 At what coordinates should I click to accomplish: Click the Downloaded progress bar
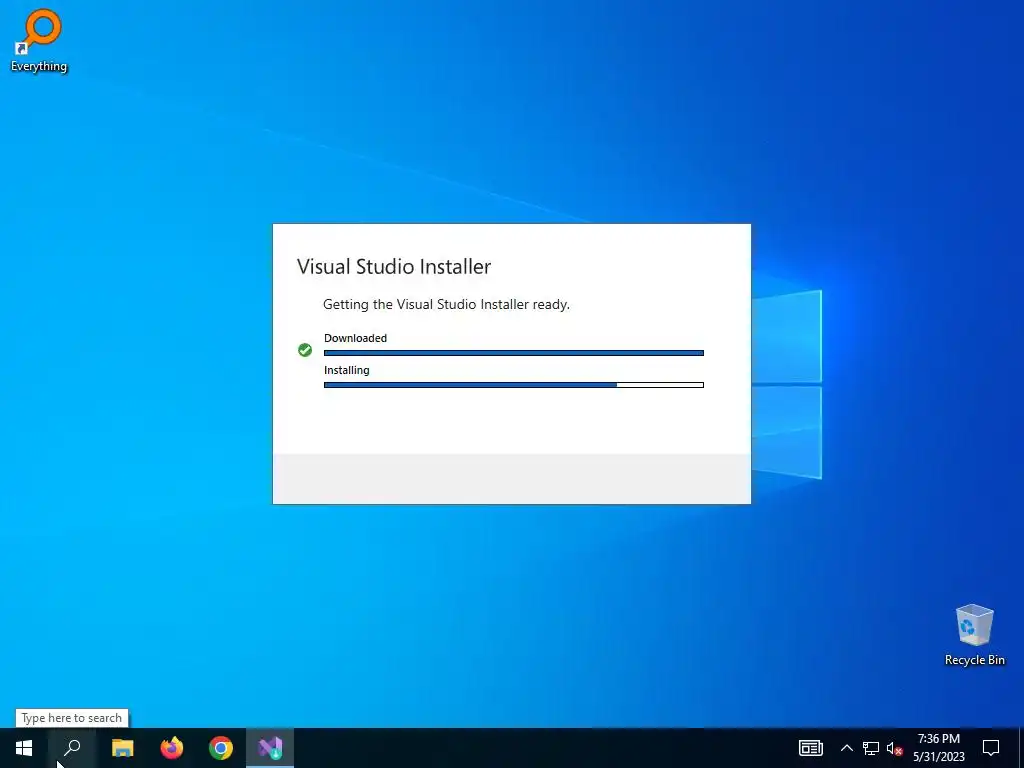pyautogui.click(x=514, y=353)
